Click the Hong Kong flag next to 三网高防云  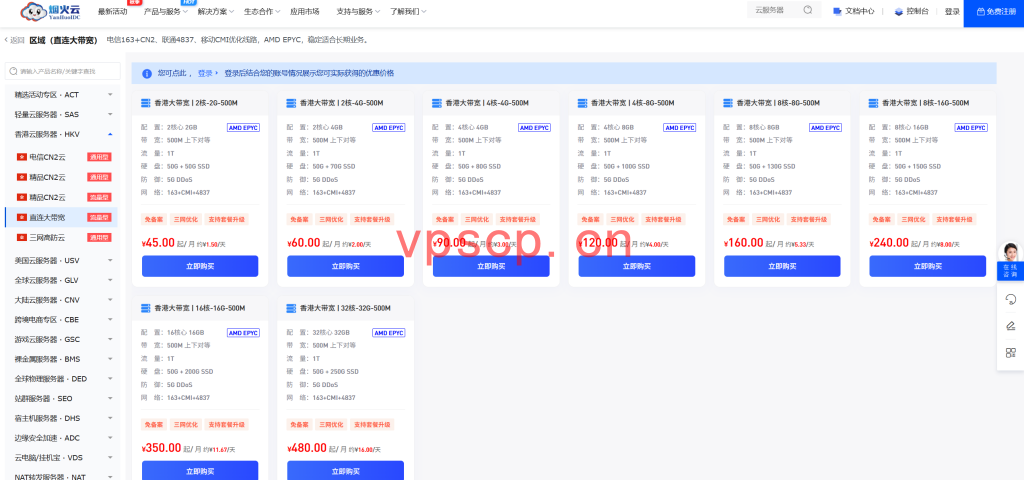22,237
